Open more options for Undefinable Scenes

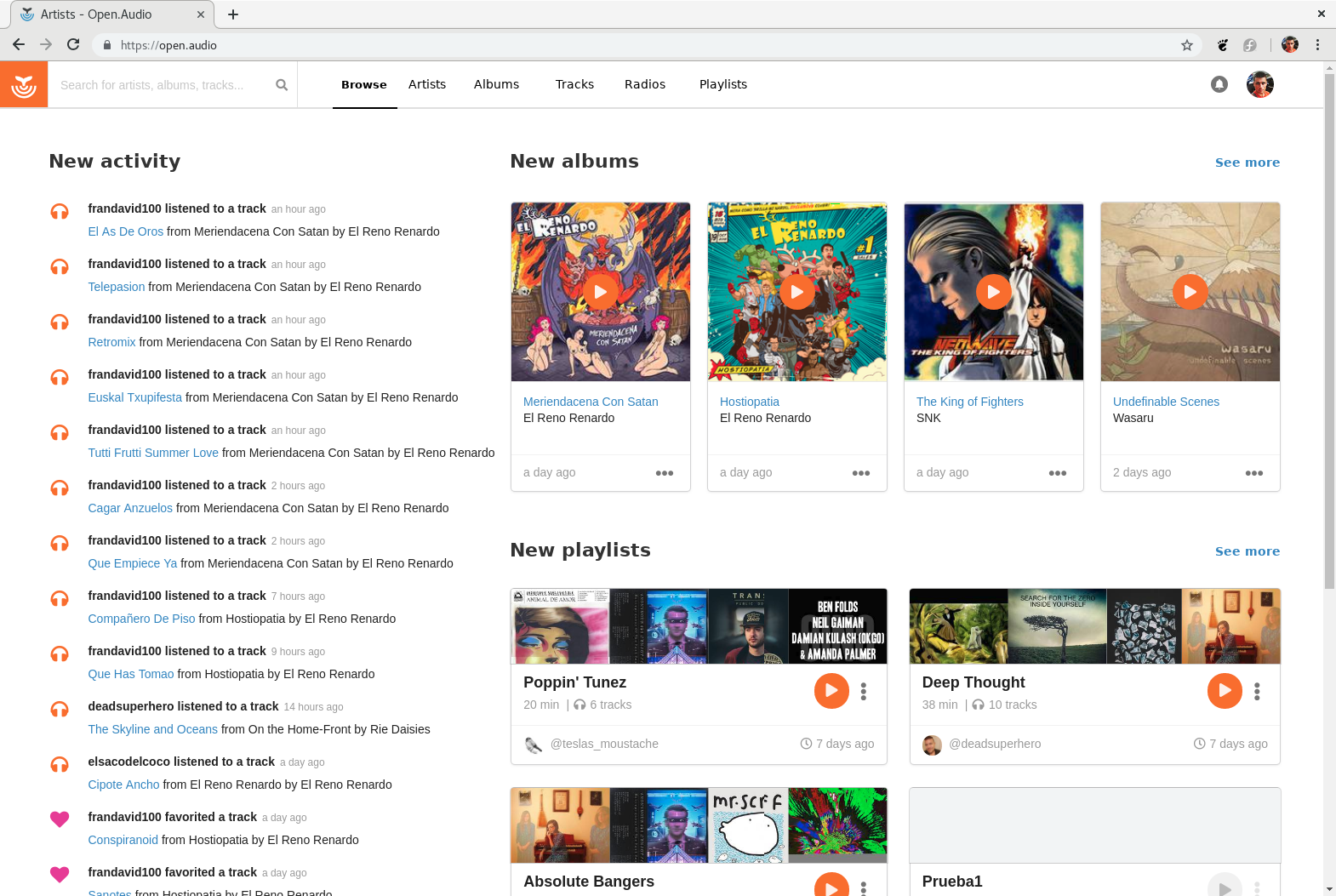[1254, 473]
